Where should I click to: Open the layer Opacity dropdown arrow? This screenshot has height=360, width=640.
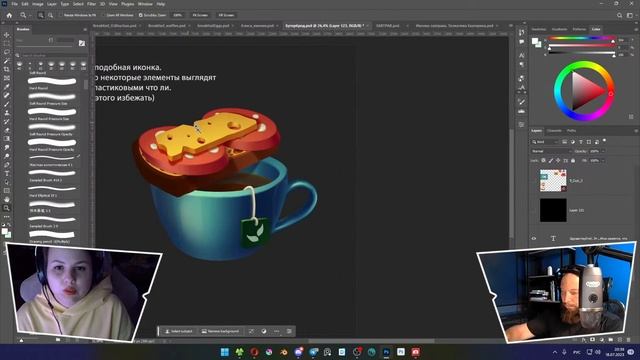coord(603,151)
